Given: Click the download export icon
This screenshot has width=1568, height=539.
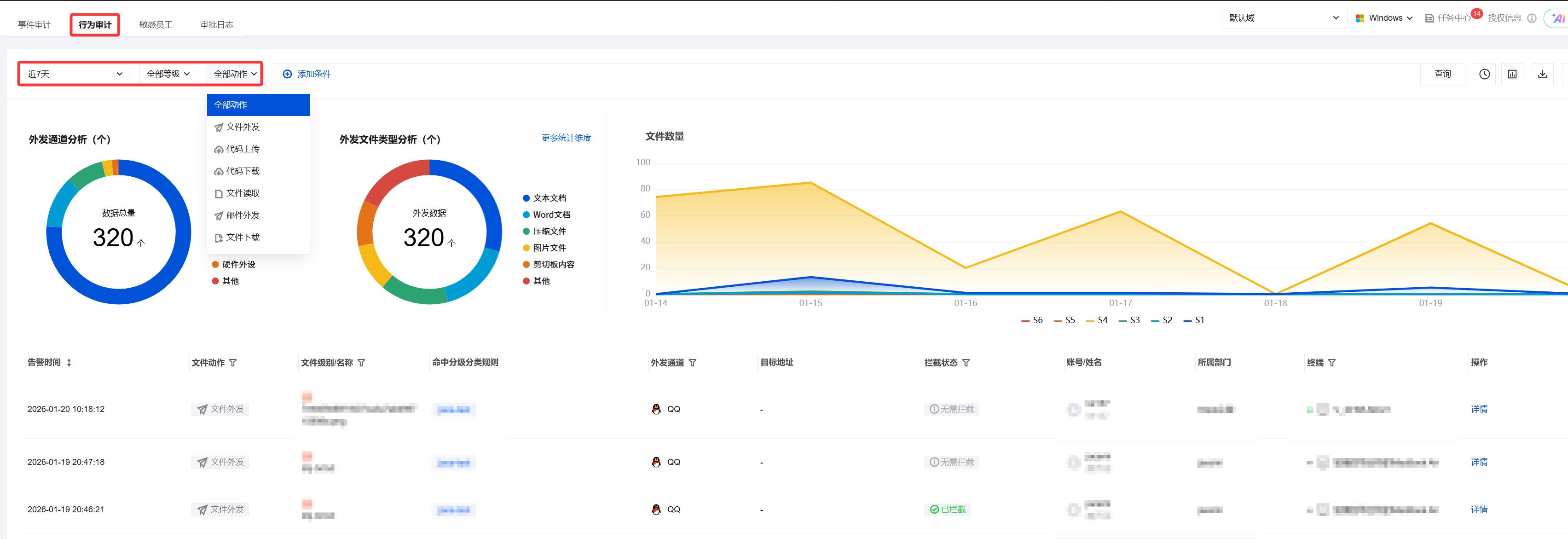Looking at the screenshot, I should [x=1542, y=74].
